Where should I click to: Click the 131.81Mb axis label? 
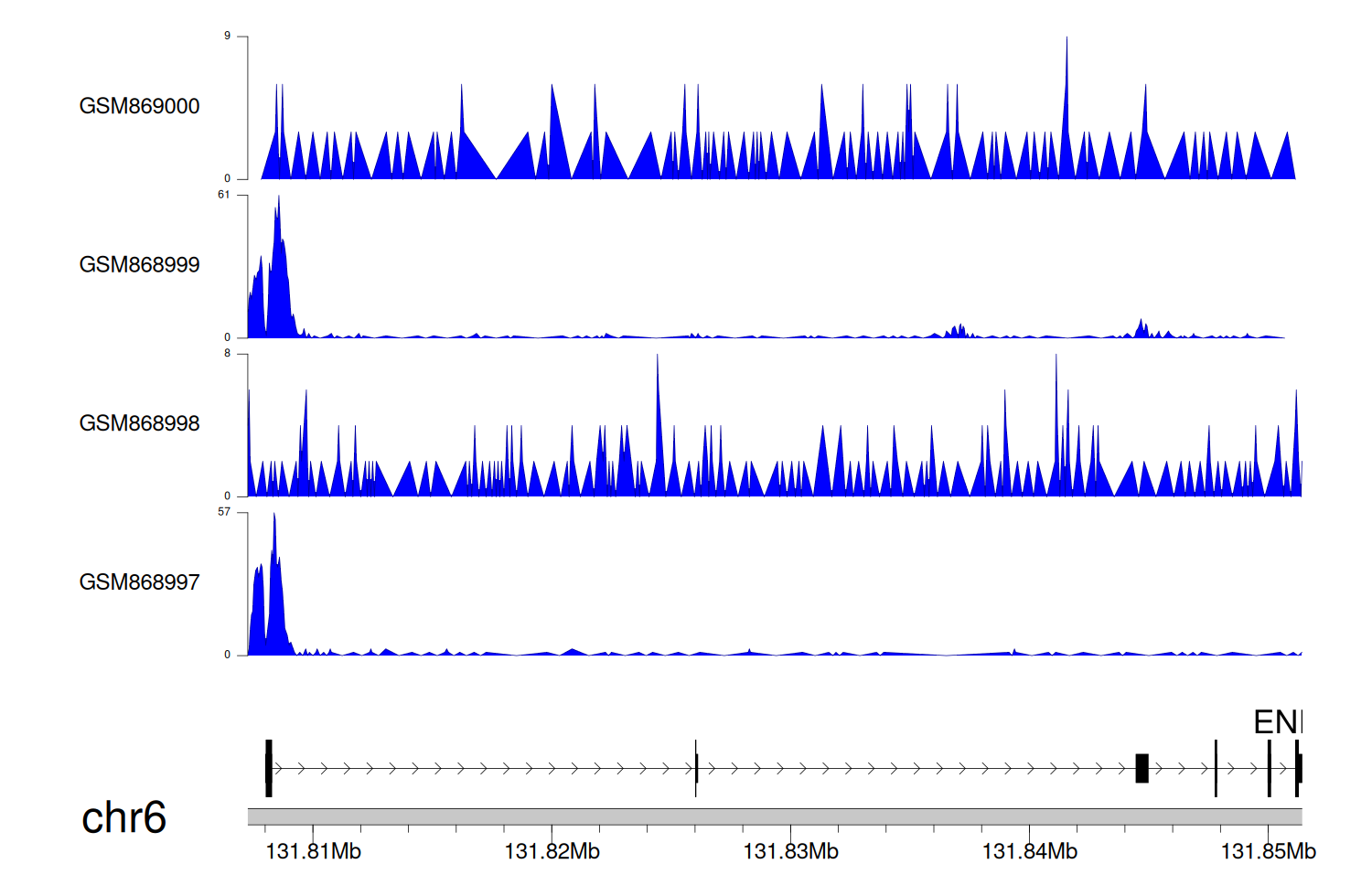[x=313, y=852]
